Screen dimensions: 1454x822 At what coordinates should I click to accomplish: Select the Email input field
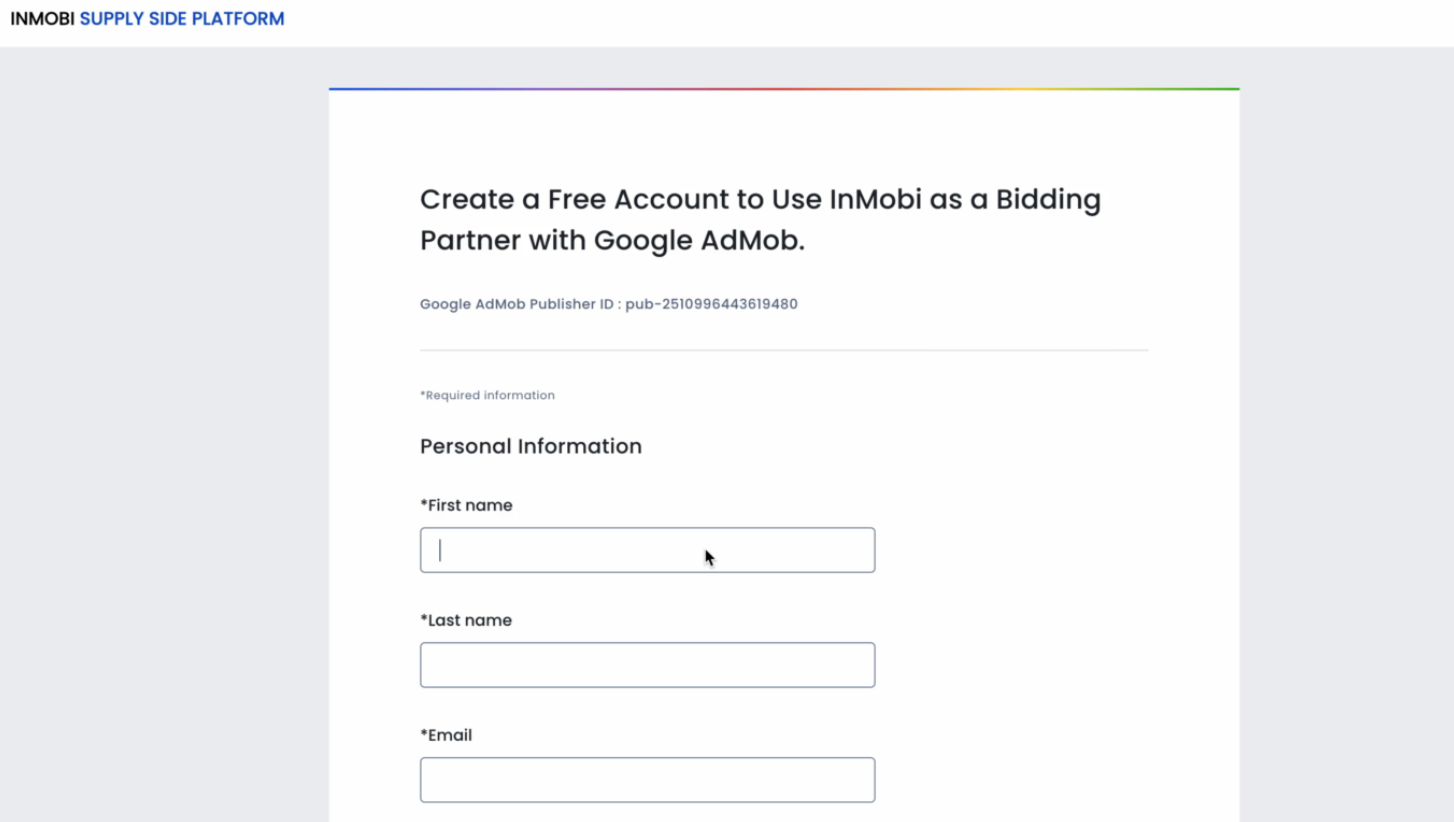647,780
